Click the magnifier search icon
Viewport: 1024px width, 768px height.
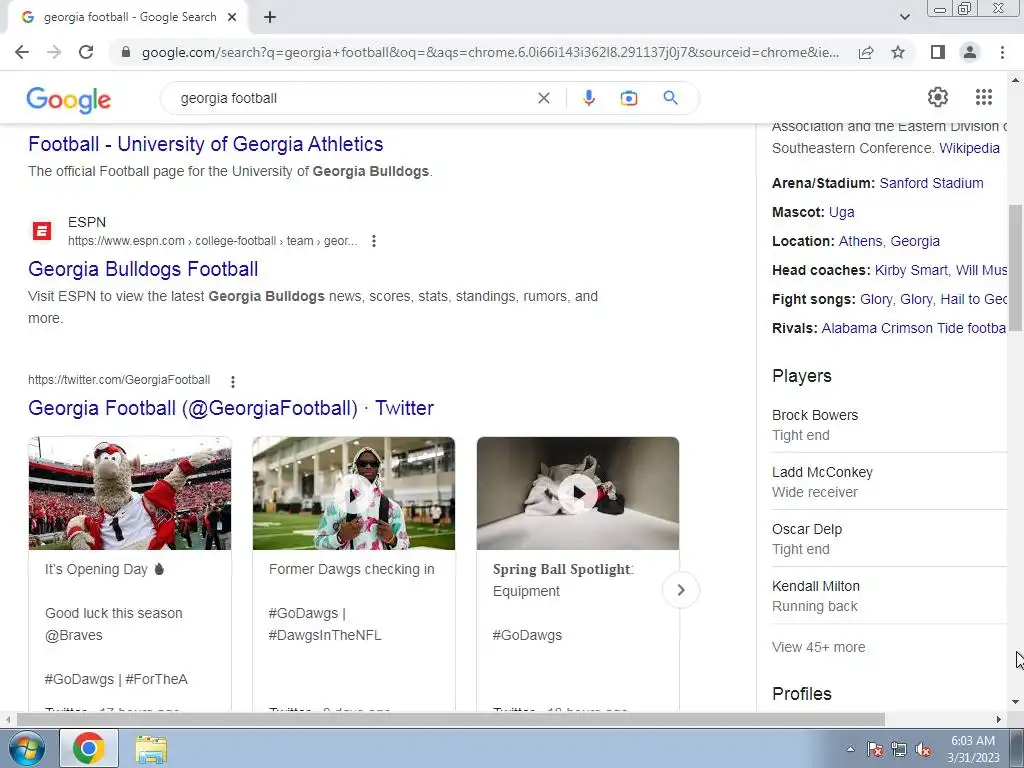pyautogui.click(x=670, y=98)
